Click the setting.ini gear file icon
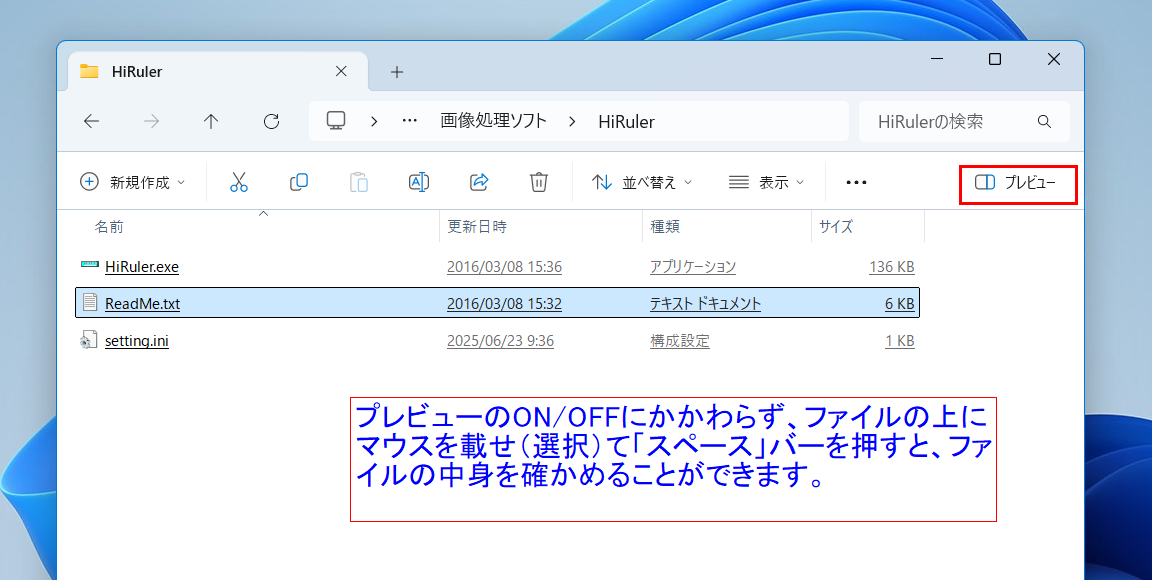Image resolution: width=1152 pixels, height=580 pixels. (89, 340)
